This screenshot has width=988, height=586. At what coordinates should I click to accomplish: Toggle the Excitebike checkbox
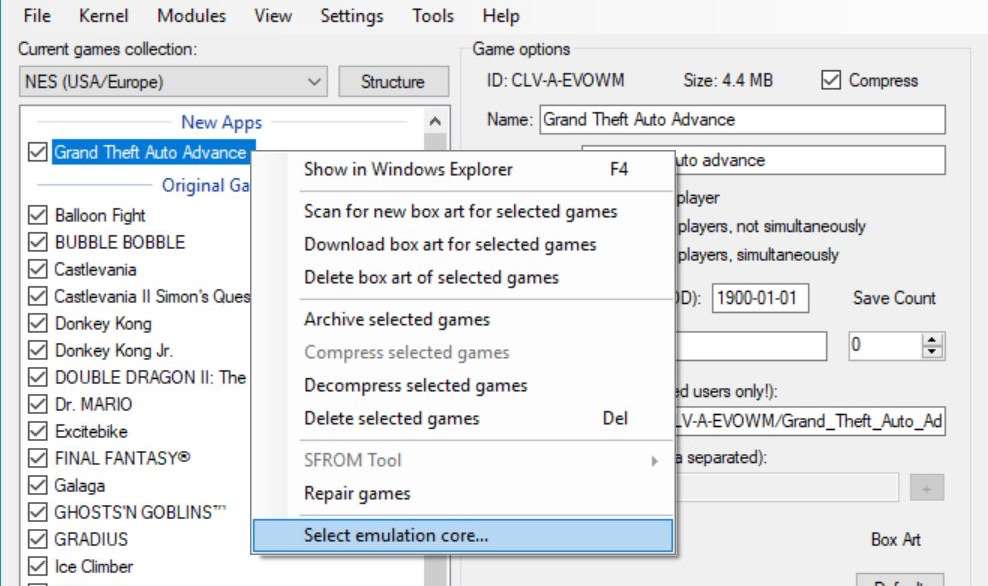[x=38, y=431]
